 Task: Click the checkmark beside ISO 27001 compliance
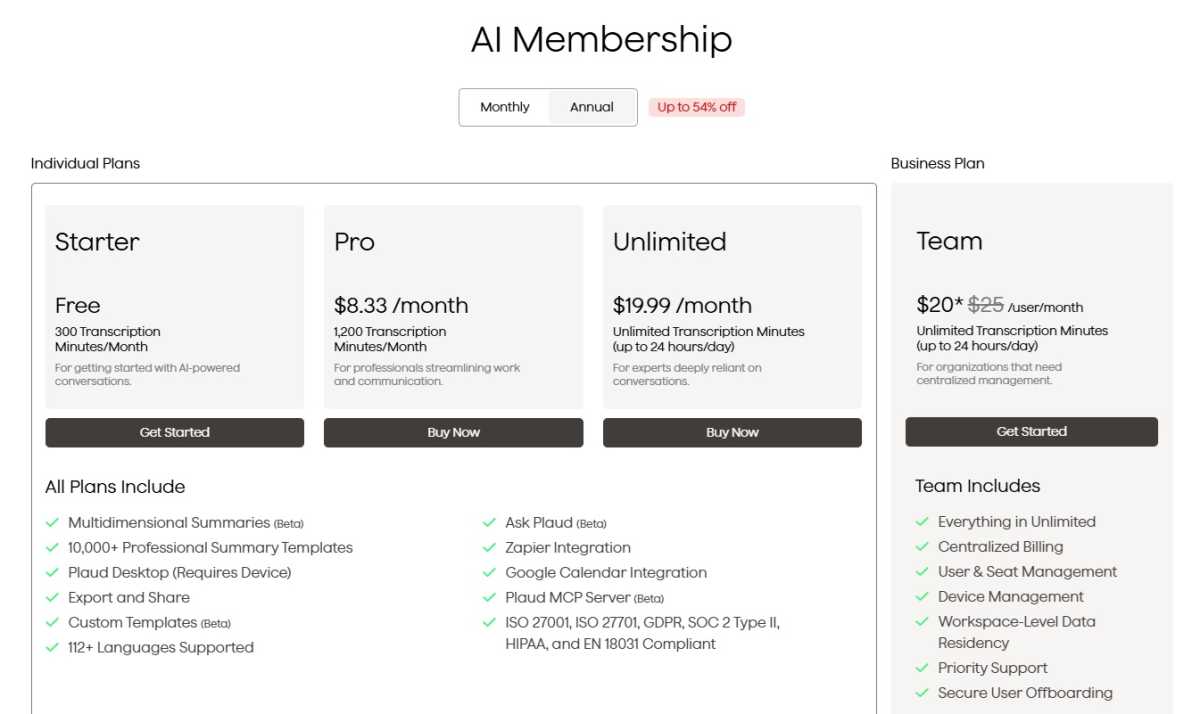(489, 622)
